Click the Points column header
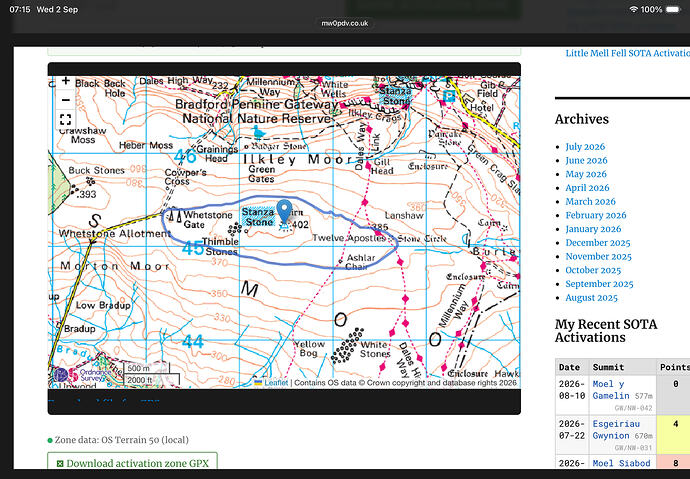 (x=675, y=367)
